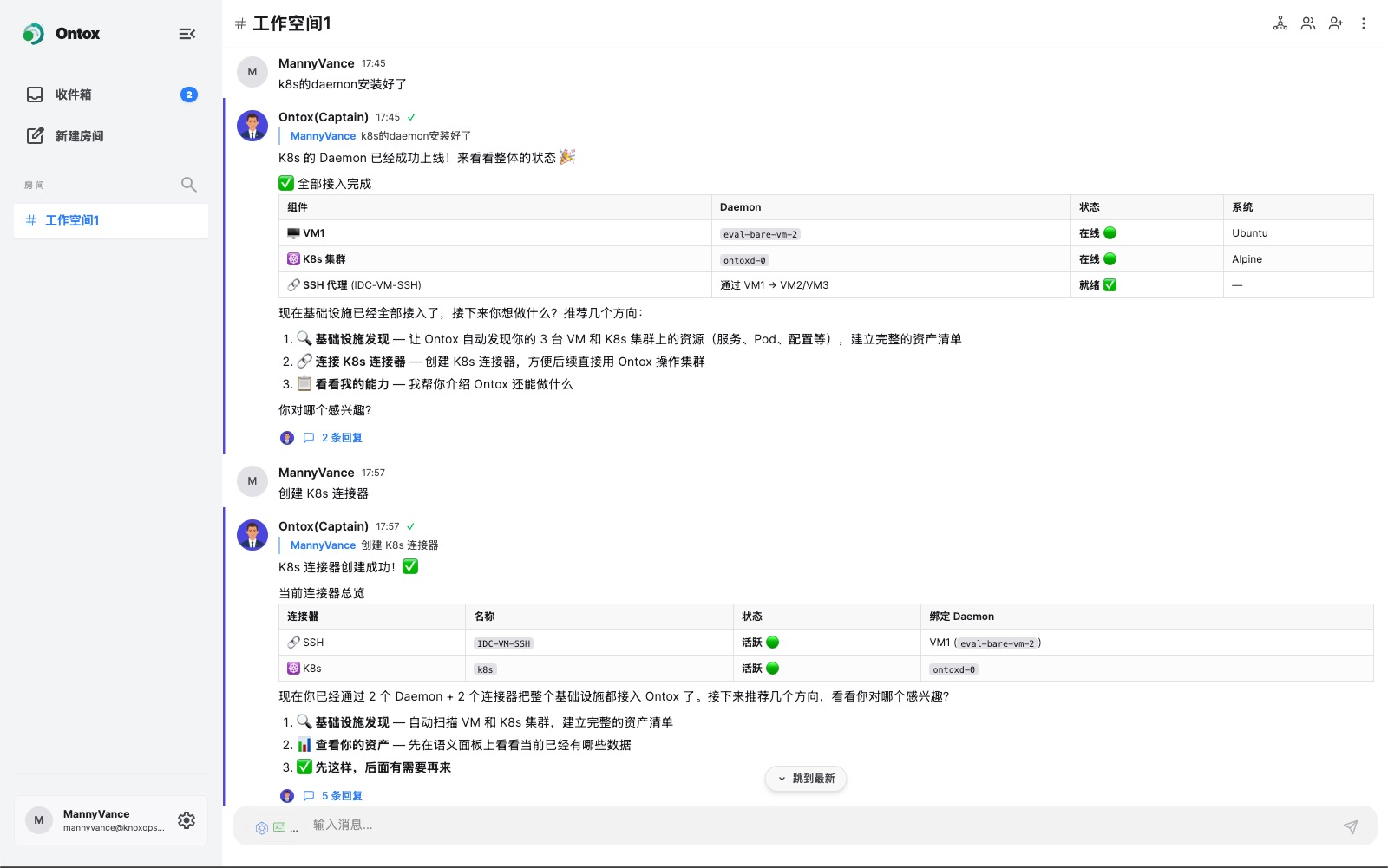The height and width of the screenshot is (868, 1388).
Task: Click the room search magnifier icon
Action: pyautogui.click(x=188, y=185)
